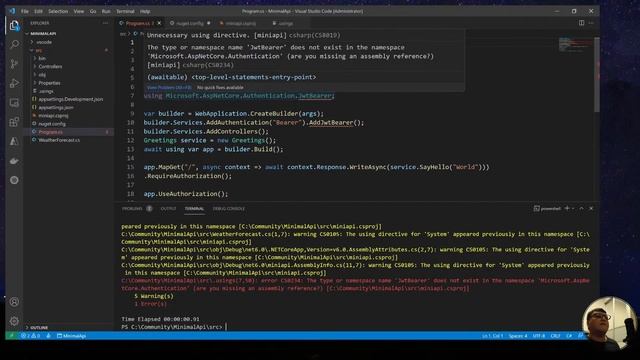Change file encoding UTF-8
640x360 pixels.
click(539, 336)
